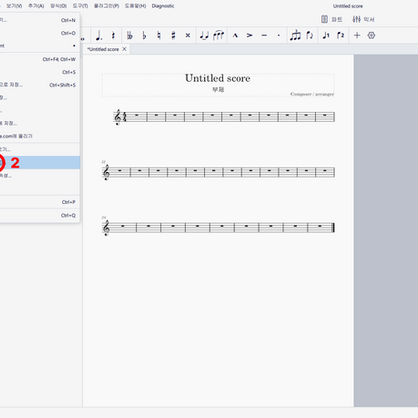Select the dotted note (augmentation dot) tool
418x418 pixels.
99,35
